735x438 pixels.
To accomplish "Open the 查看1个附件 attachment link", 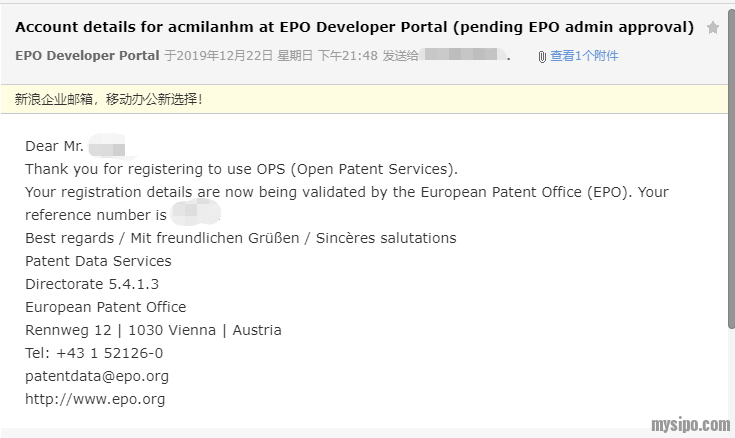I will tap(584, 56).
